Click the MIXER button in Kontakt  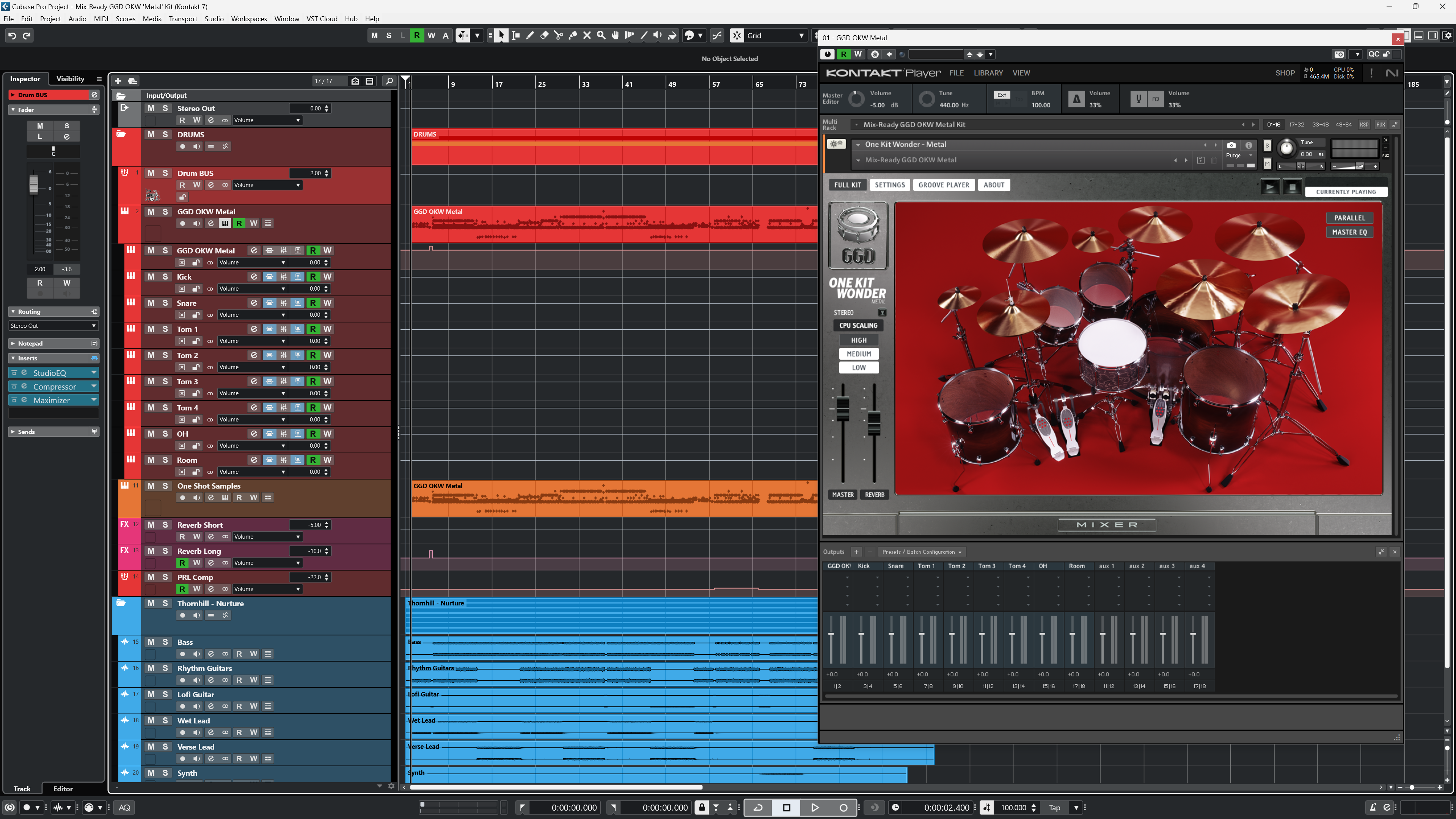[x=1108, y=524]
